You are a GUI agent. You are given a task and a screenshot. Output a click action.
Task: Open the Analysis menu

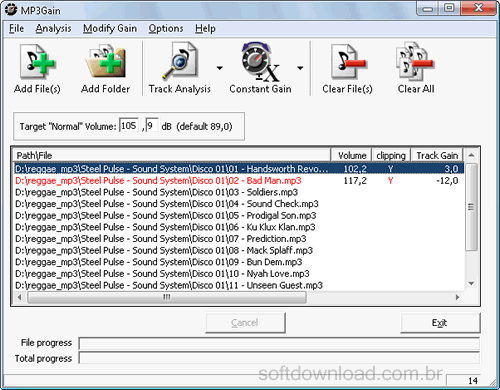pyautogui.click(x=53, y=29)
